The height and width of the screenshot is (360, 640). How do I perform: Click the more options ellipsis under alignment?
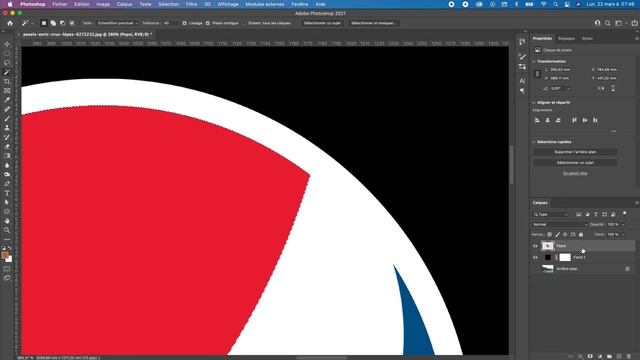[x=613, y=131]
